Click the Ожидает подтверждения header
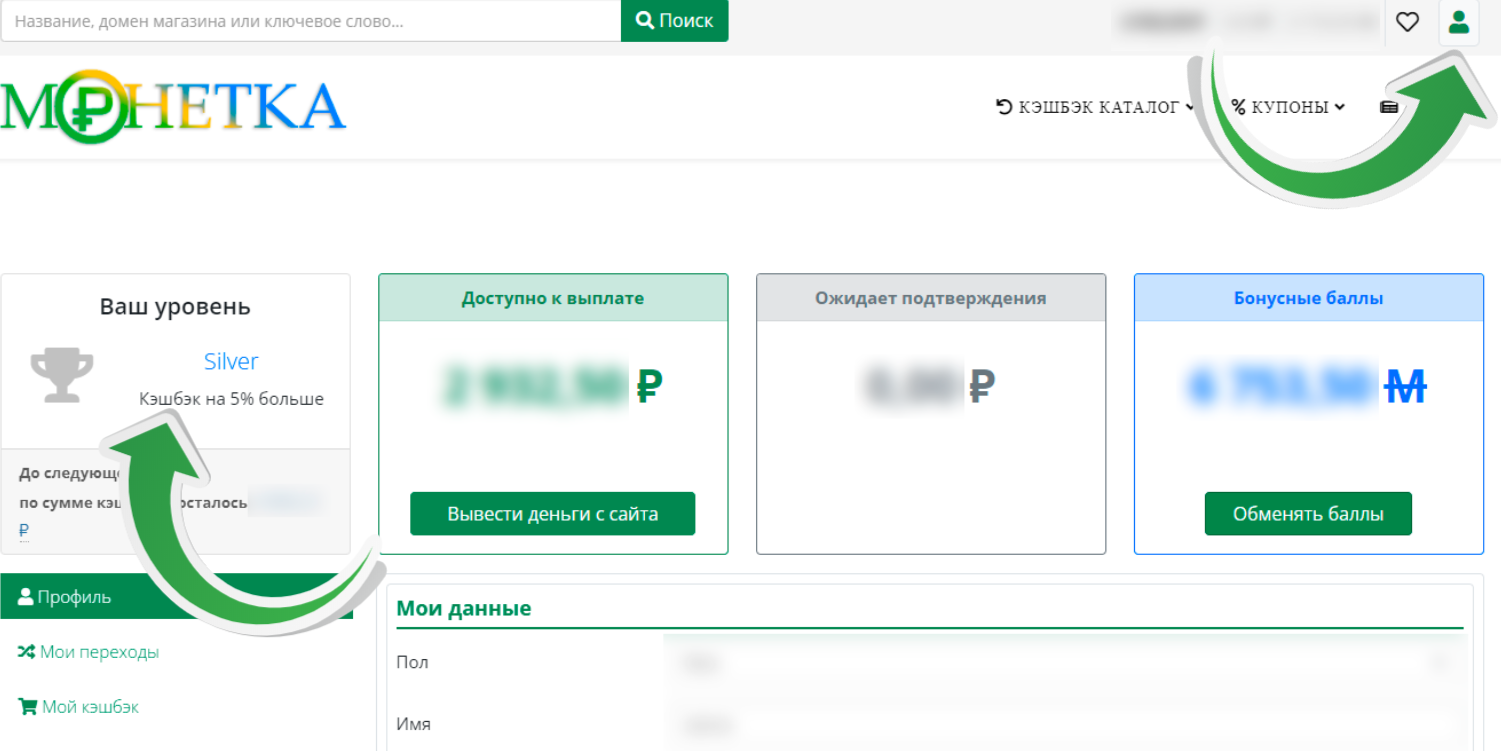The image size is (1501, 751). [931, 298]
